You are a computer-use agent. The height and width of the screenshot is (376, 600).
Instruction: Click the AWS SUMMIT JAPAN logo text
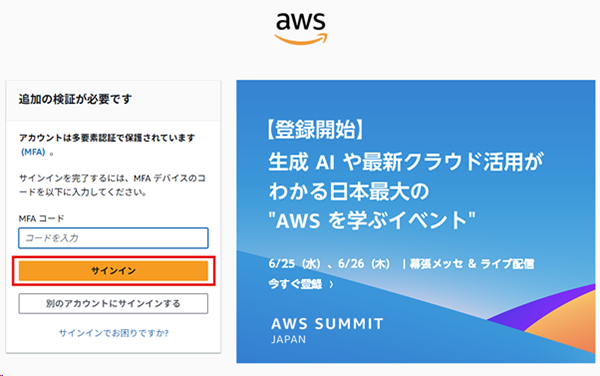click(327, 330)
